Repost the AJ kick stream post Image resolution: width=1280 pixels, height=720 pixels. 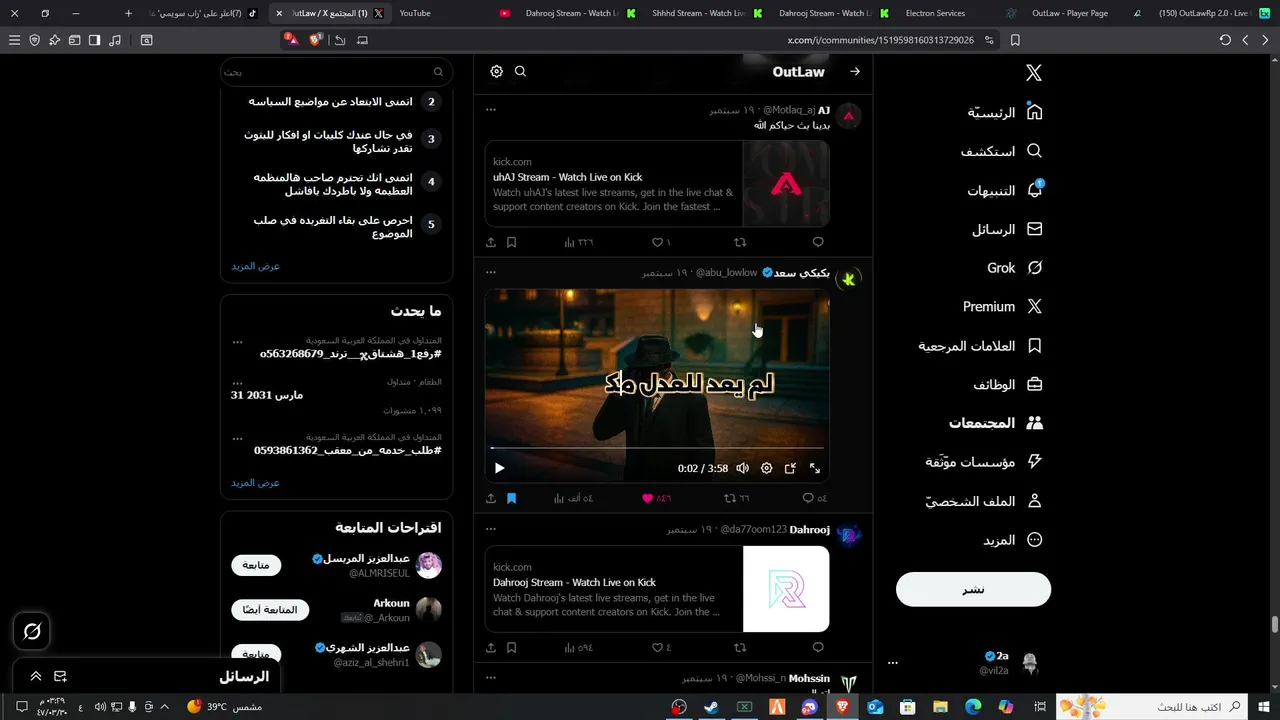(x=740, y=242)
